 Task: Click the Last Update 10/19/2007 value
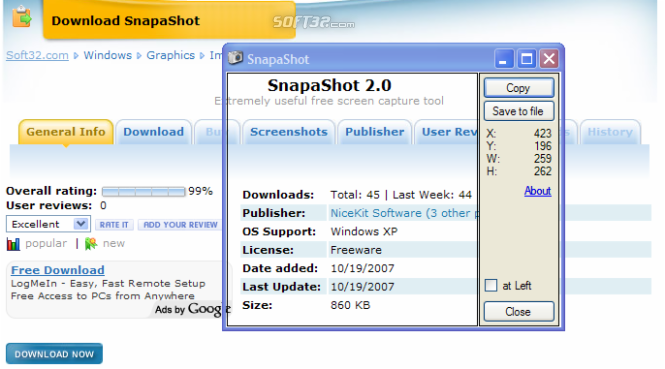[362, 287]
